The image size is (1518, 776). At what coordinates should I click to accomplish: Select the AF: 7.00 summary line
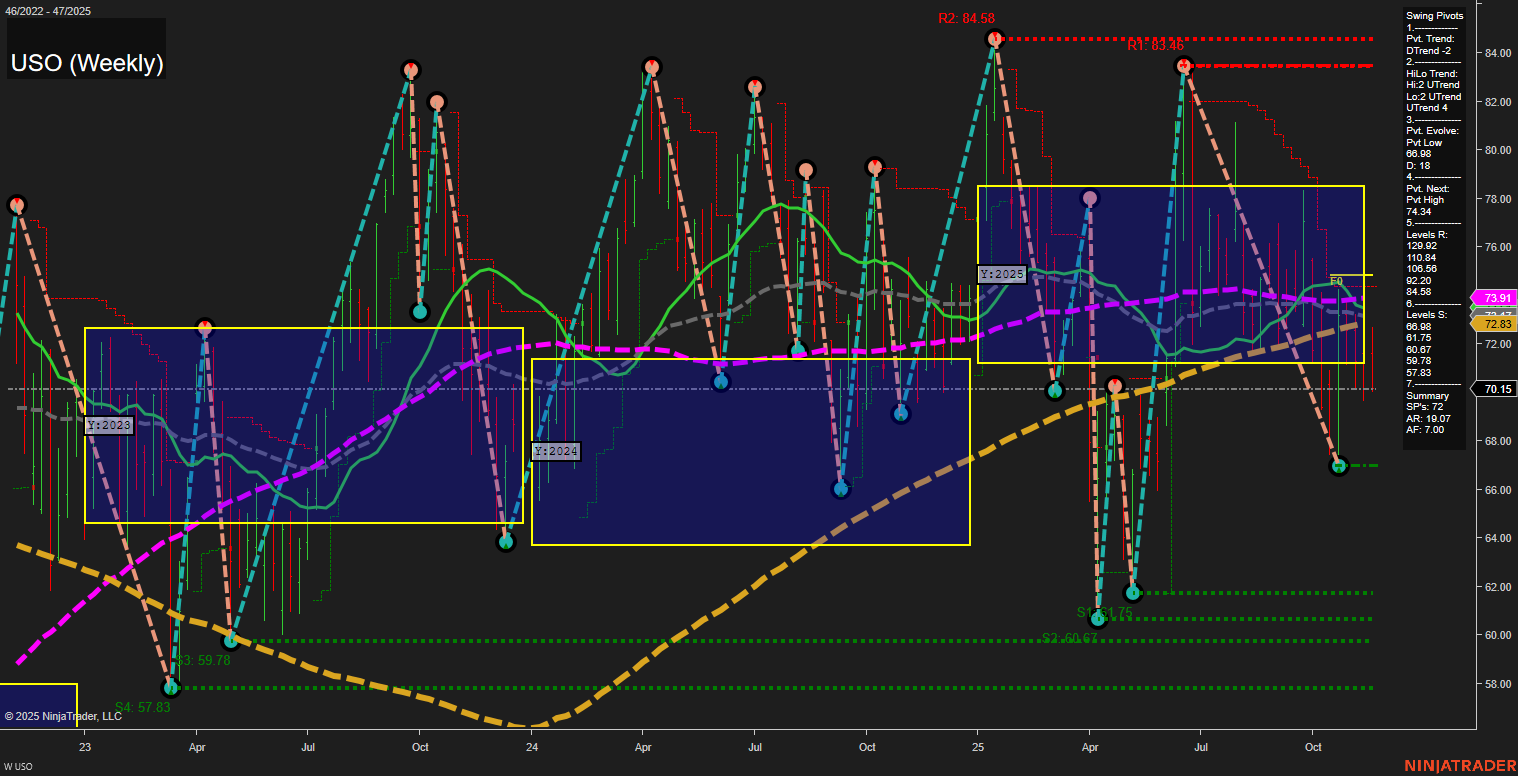(x=1426, y=430)
